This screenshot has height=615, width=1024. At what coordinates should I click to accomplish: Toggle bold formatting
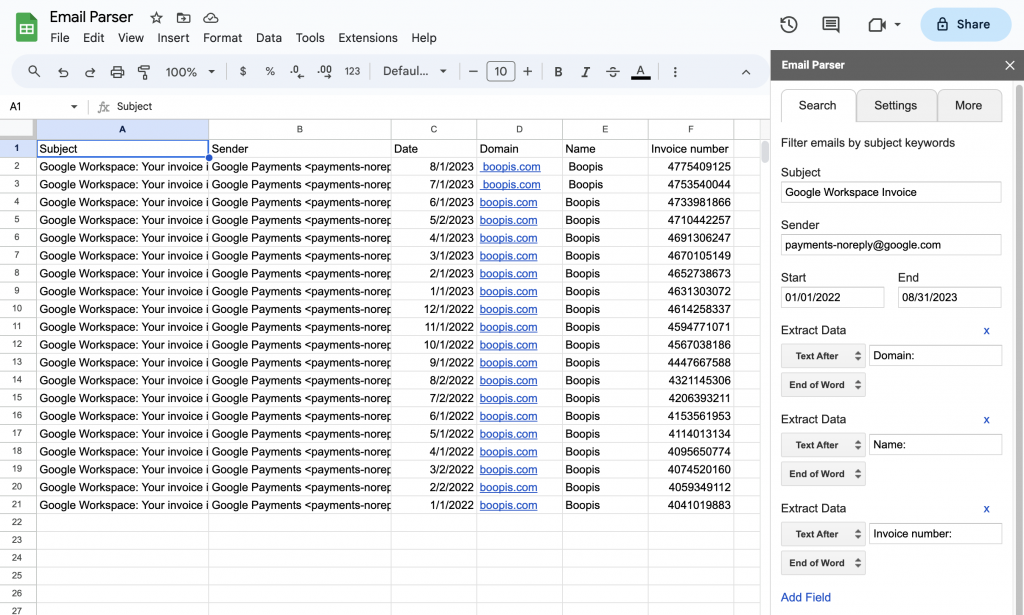pos(558,72)
